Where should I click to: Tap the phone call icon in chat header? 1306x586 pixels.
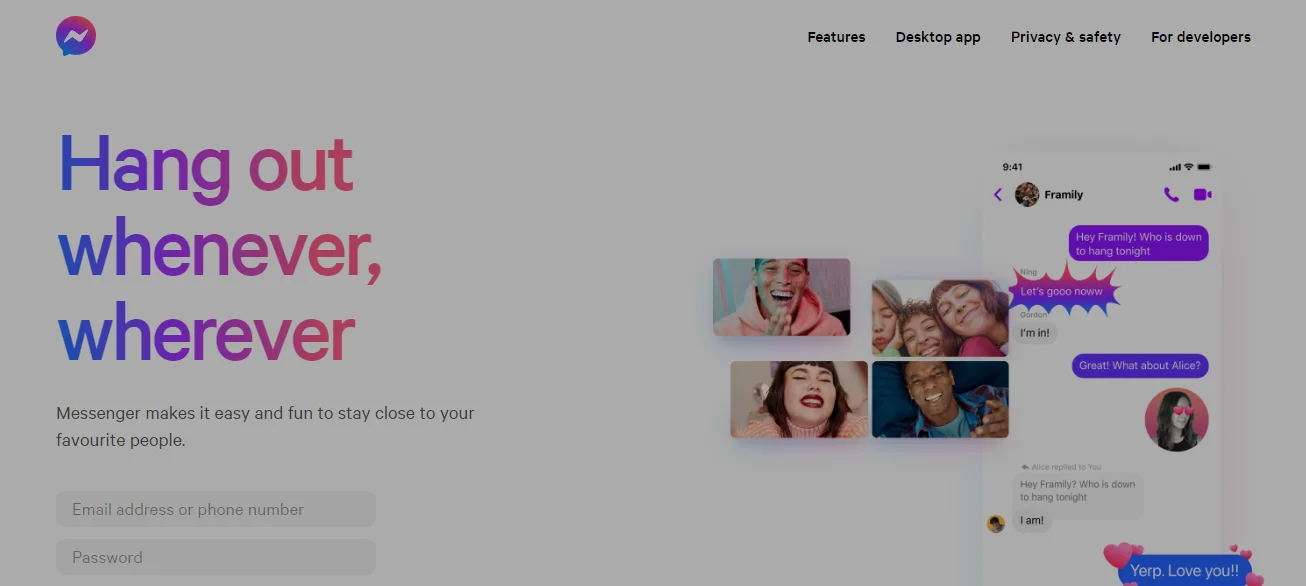pyautogui.click(x=1171, y=194)
